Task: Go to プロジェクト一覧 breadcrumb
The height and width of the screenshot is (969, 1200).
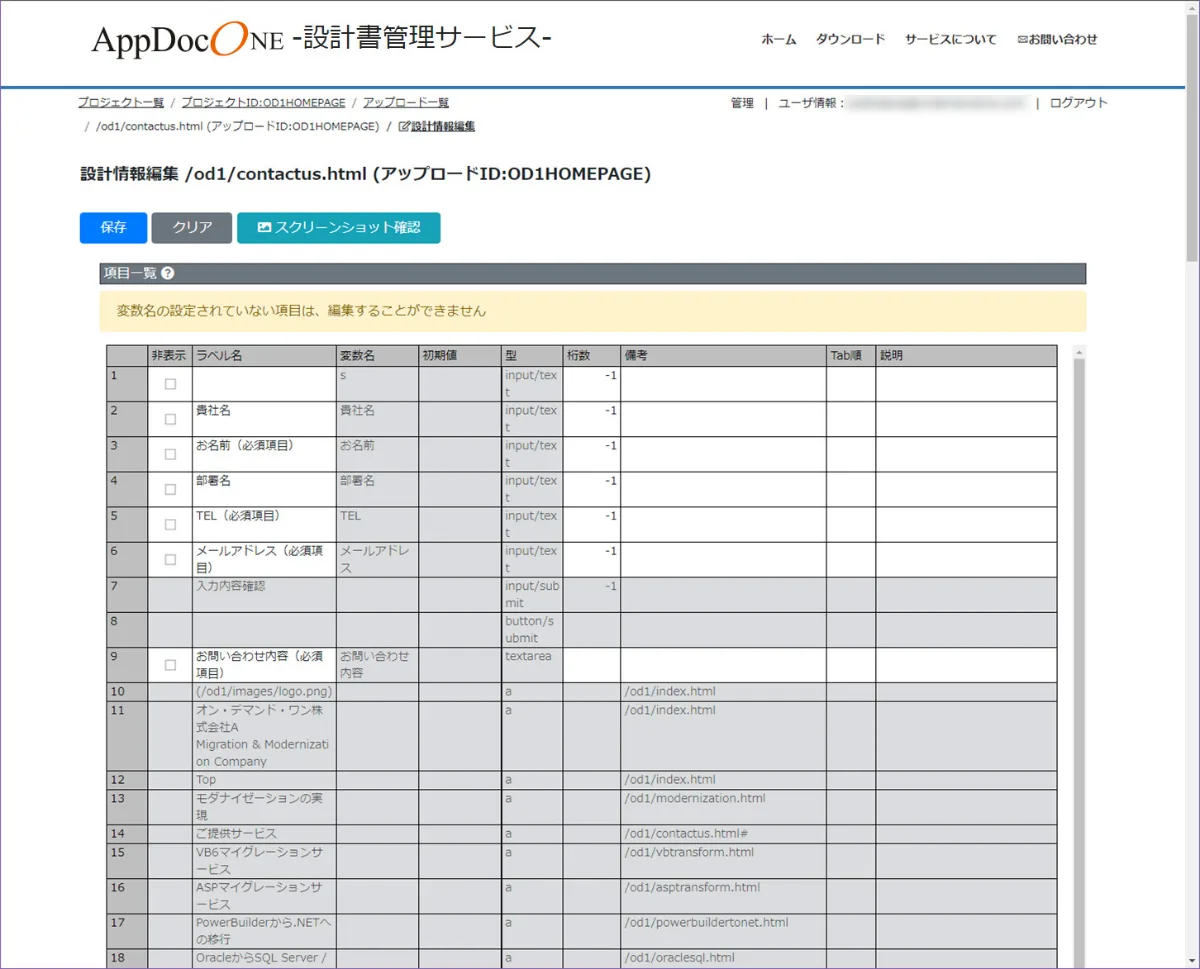Action: coord(121,103)
